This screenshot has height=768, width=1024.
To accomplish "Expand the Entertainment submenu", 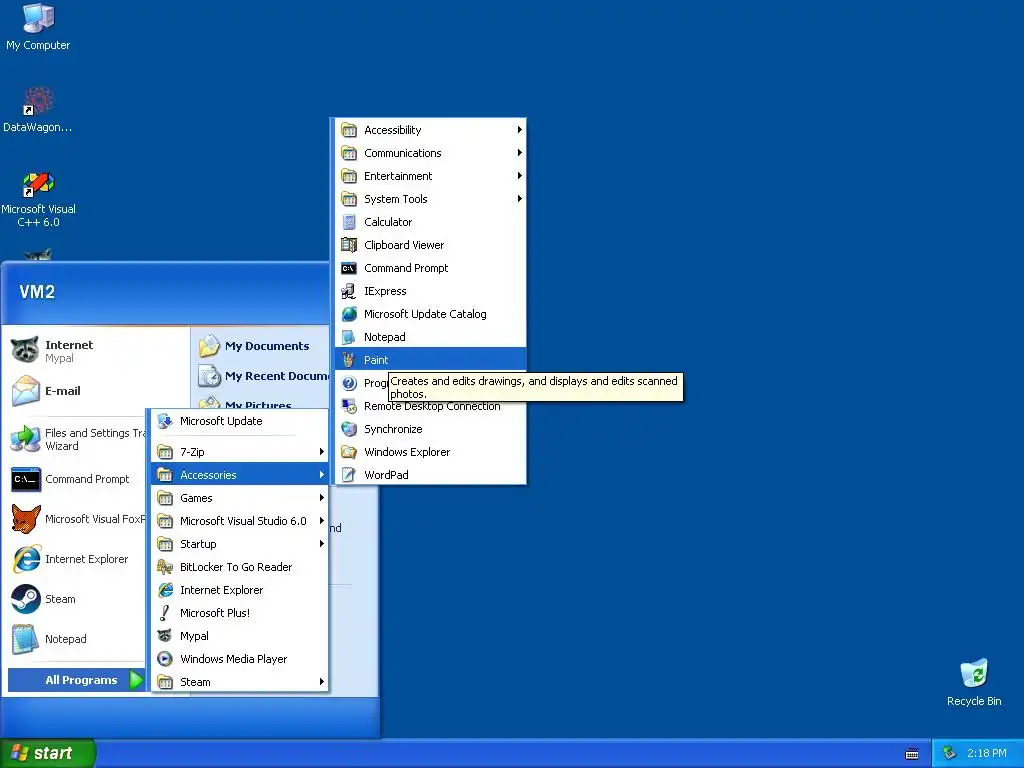I will click(430, 176).
